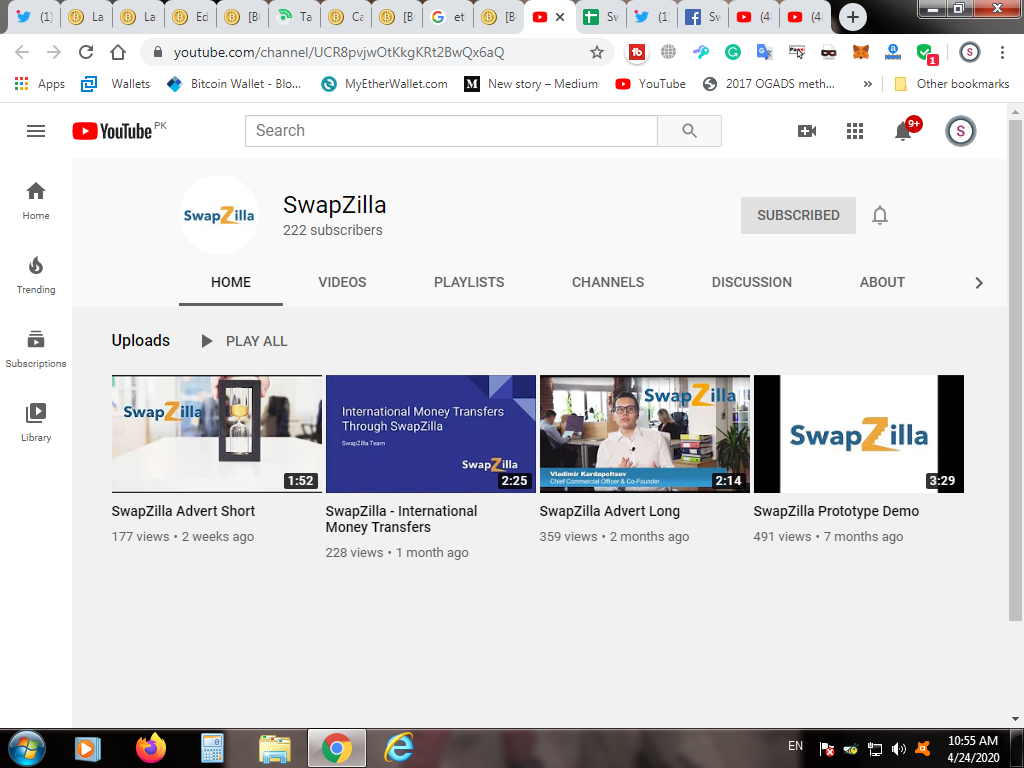
Task: Reload the page
Action: [86, 52]
